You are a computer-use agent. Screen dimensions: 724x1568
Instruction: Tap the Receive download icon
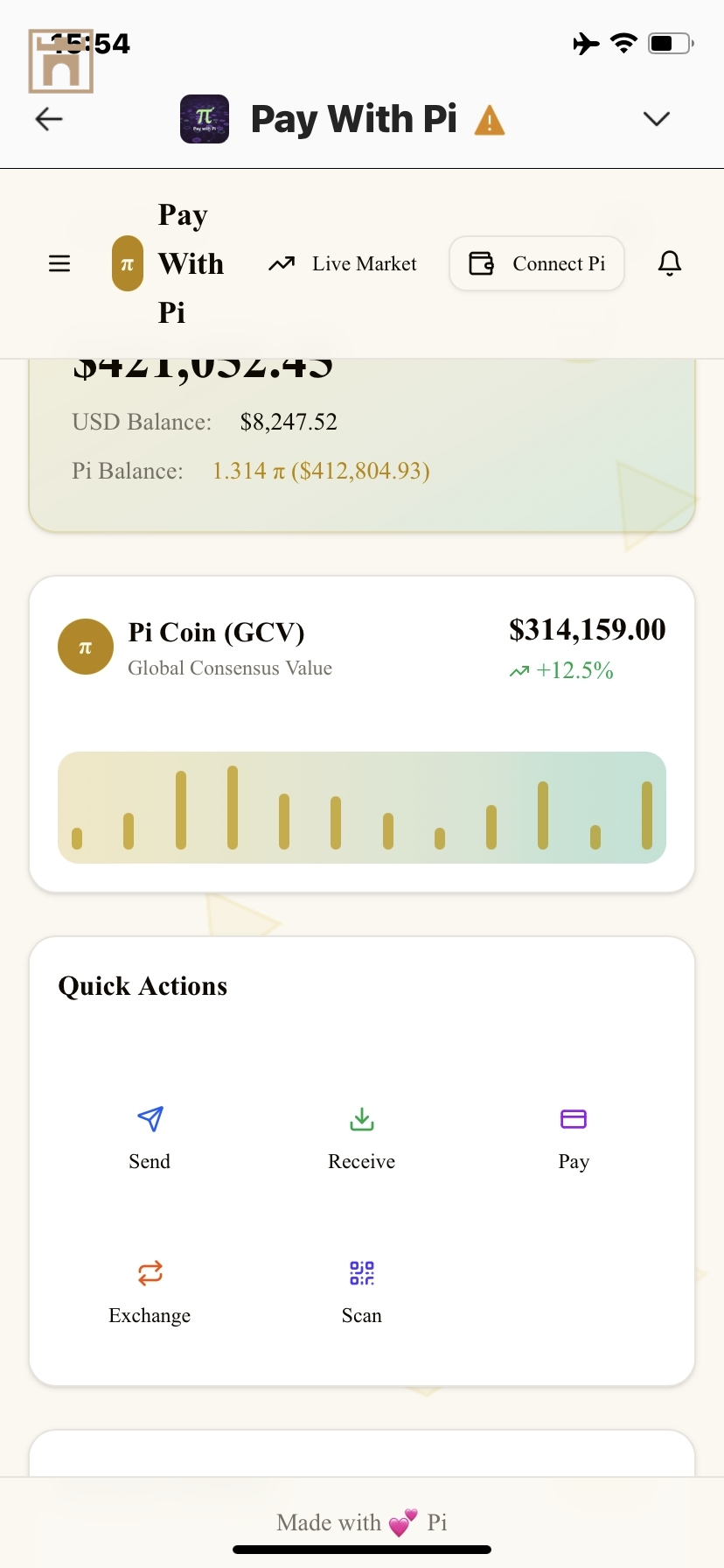(x=362, y=1119)
